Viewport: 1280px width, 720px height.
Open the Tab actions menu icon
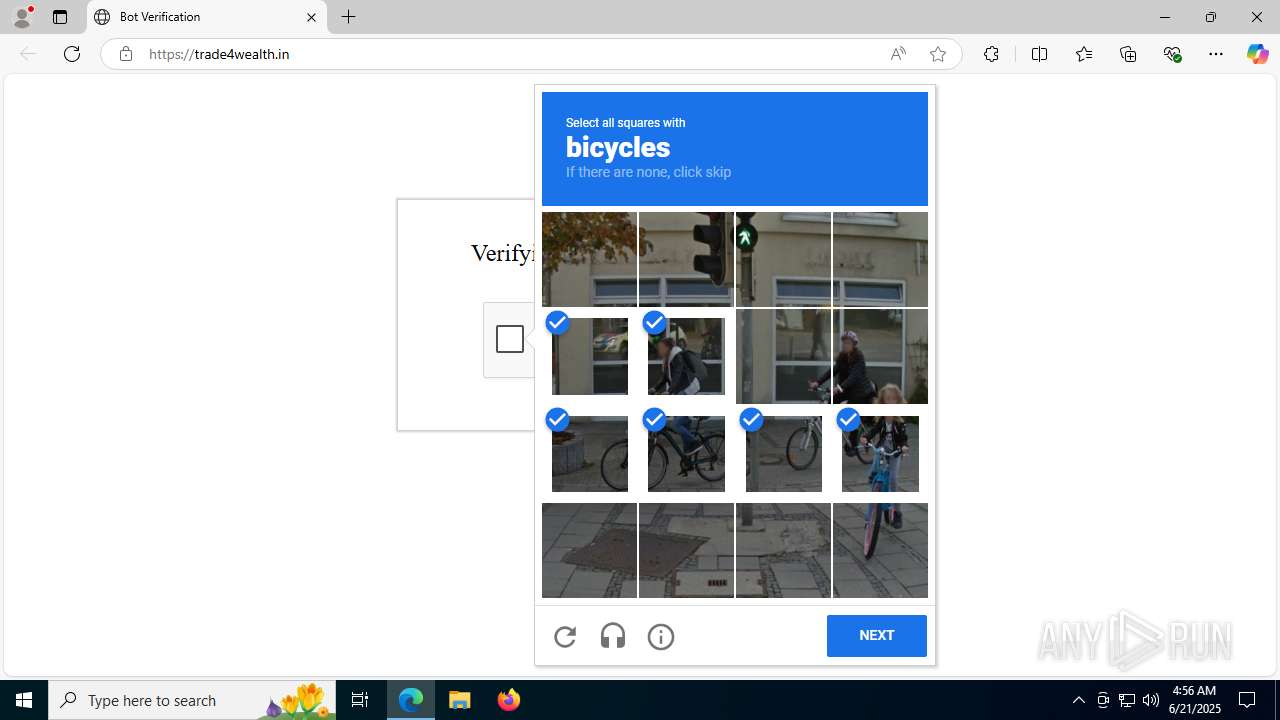60,17
